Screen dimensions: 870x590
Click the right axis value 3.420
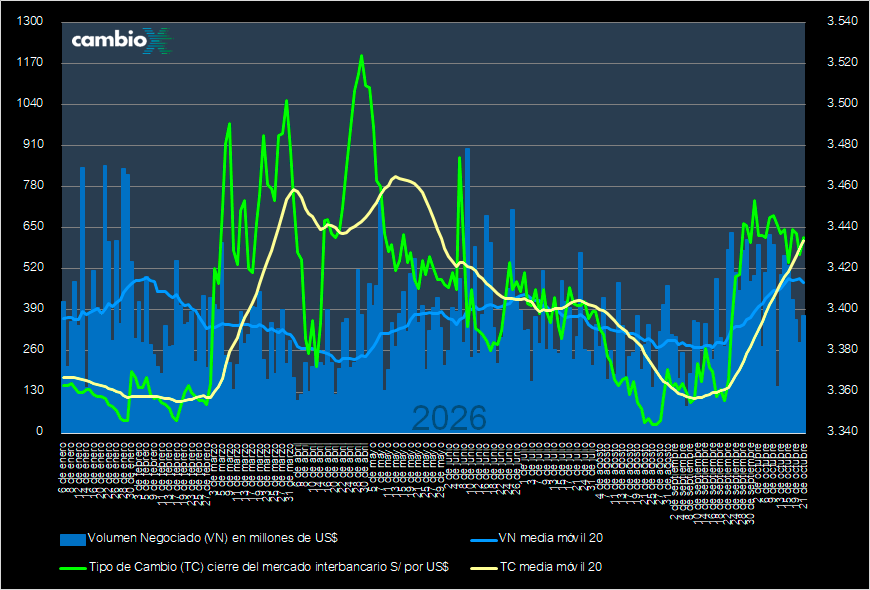[842, 268]
